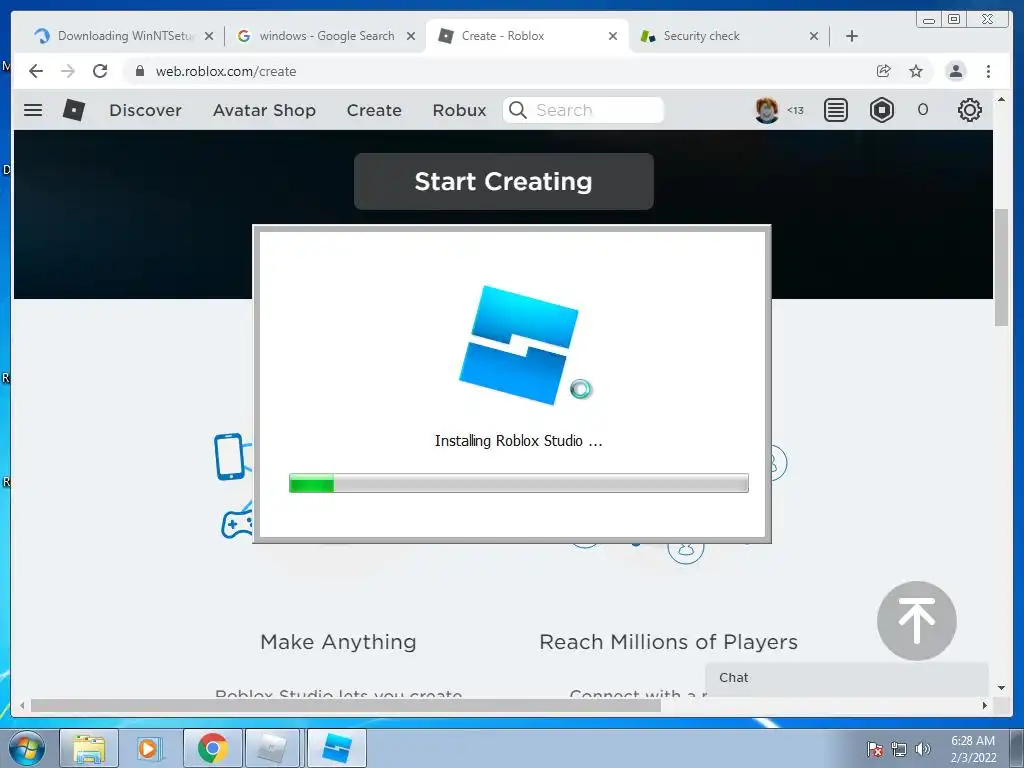Viewport: 1024px width, 768px height.
Task: Click the network tray icon
Action: click(899, 749)
